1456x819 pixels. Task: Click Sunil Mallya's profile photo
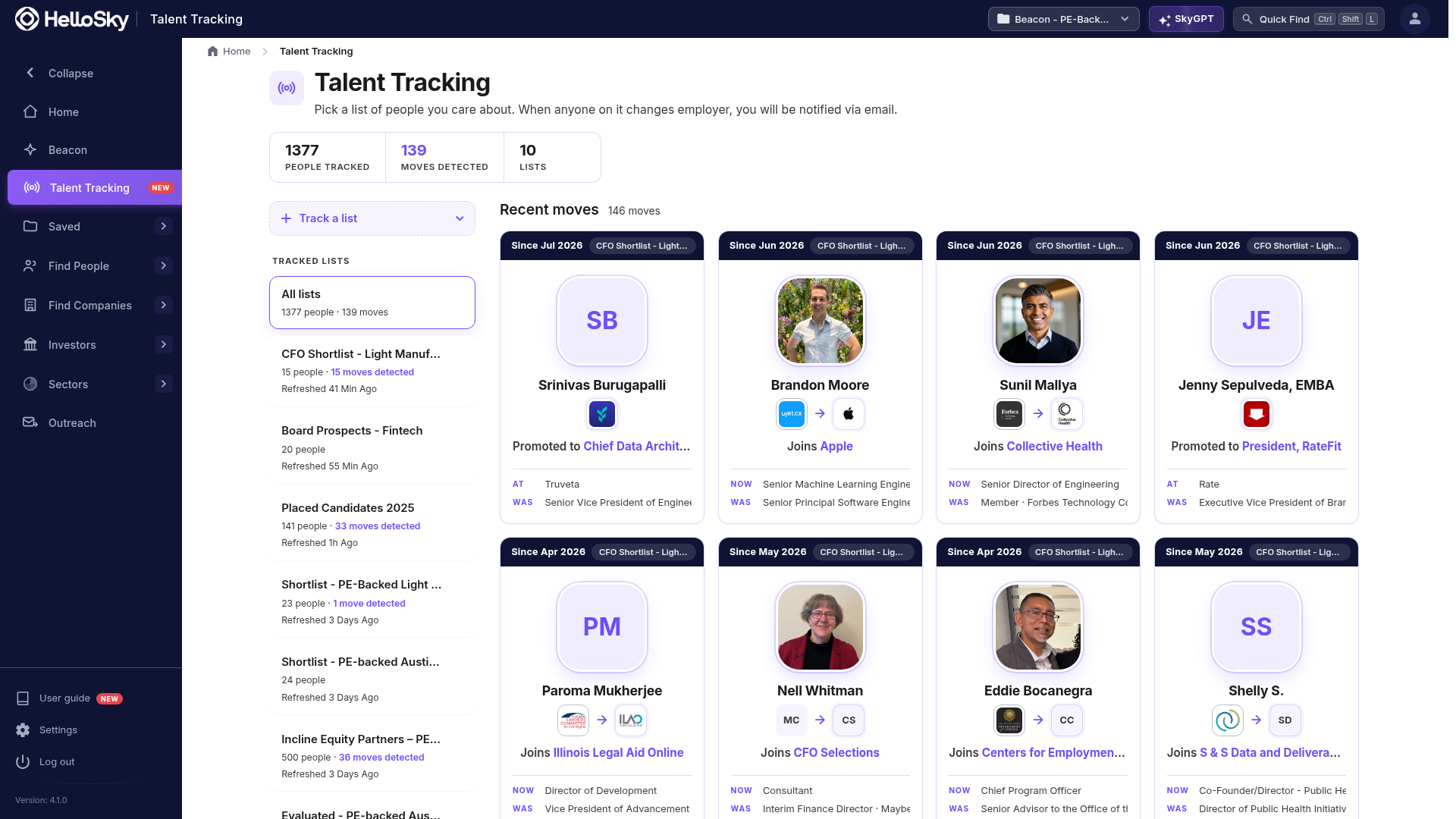pos(1038,320)
